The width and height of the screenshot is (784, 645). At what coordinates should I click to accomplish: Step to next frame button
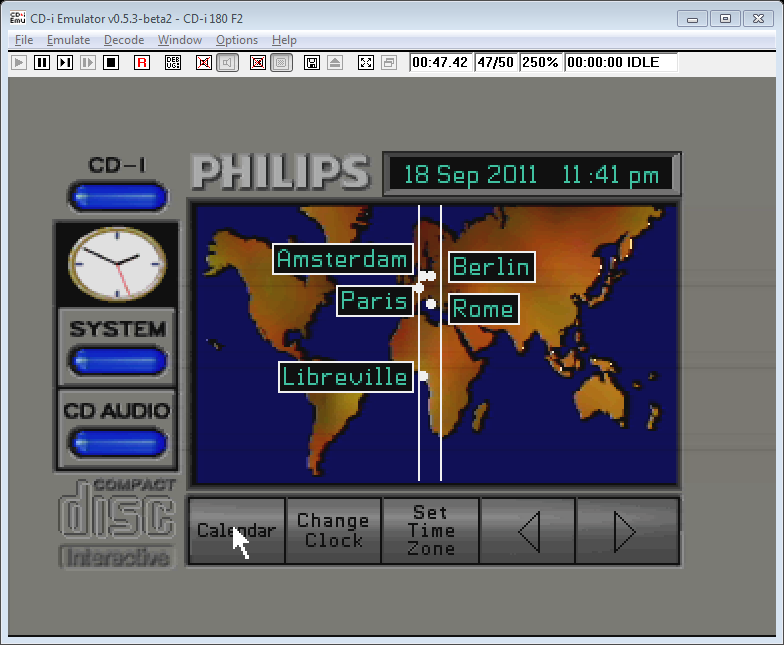65,62
